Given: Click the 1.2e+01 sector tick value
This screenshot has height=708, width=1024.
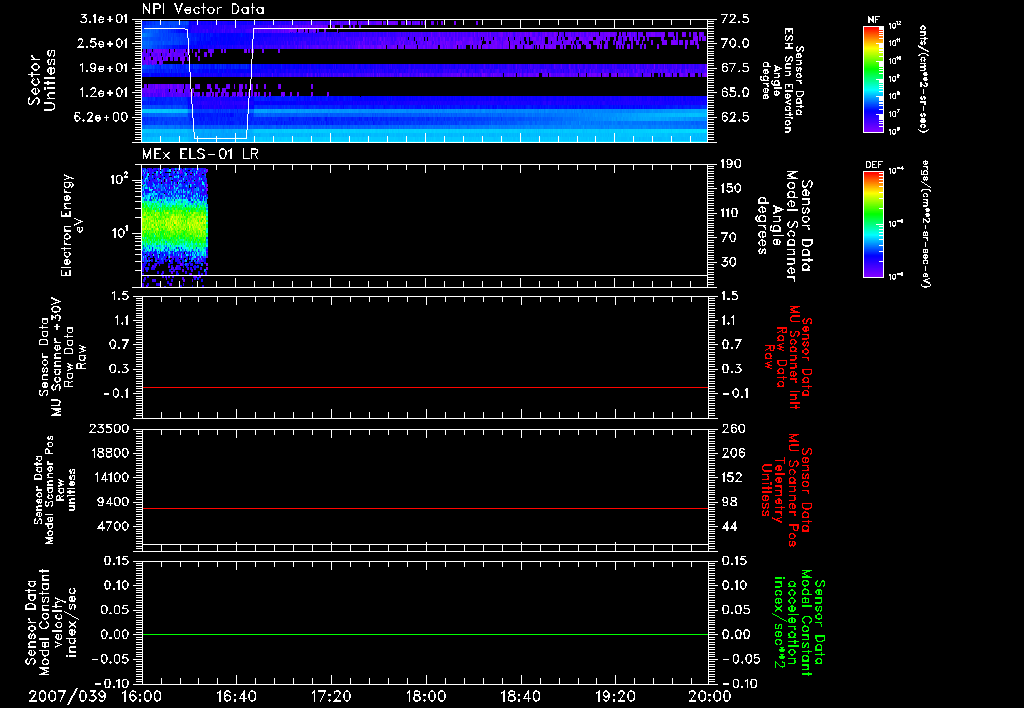Looking at the screenshot, I should 104,93.
